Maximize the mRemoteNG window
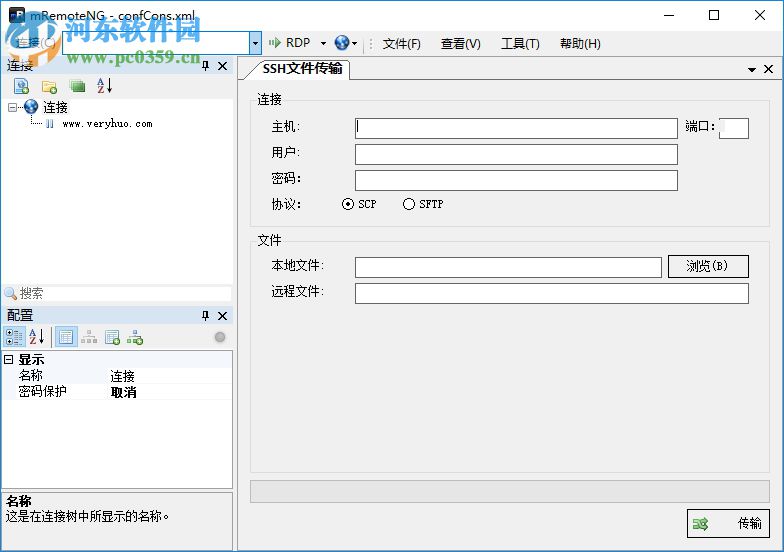 pyautogui.click(x=714, y=16)
